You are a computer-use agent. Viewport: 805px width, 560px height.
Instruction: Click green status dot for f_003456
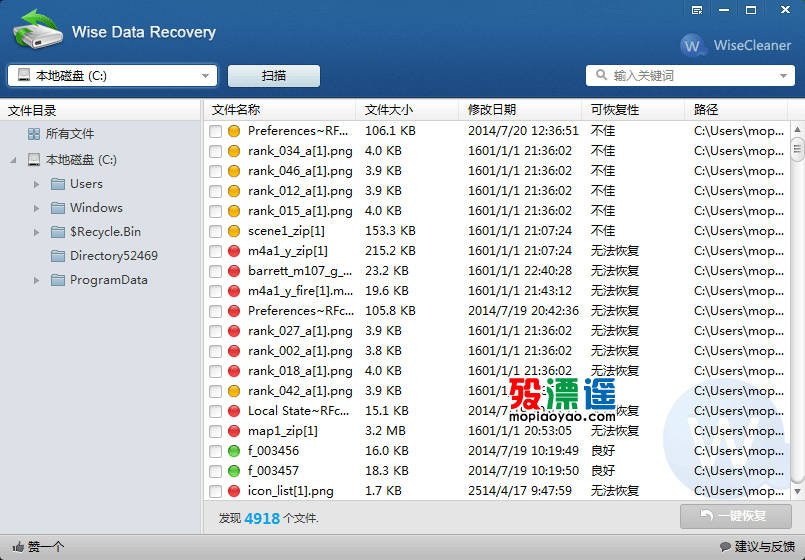(234, 451)
